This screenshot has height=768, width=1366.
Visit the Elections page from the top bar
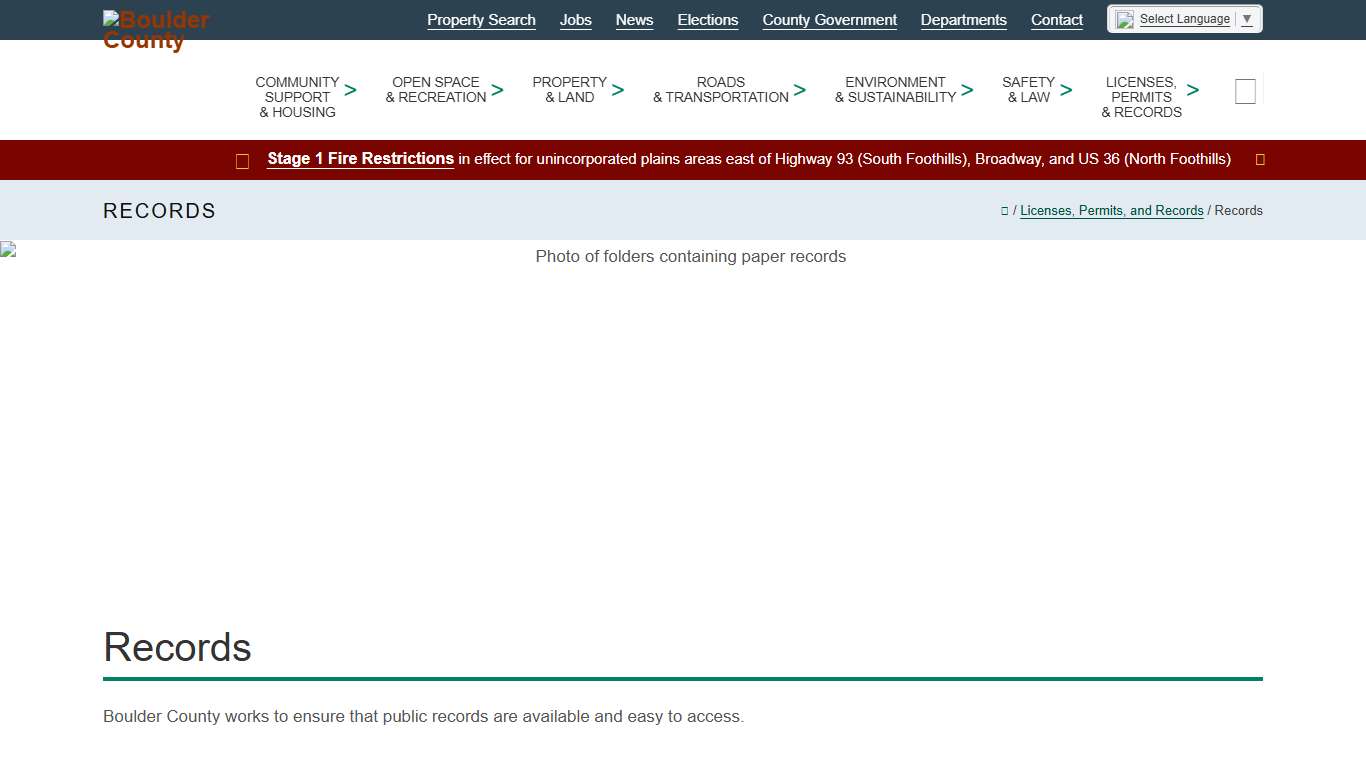(707, 20)
